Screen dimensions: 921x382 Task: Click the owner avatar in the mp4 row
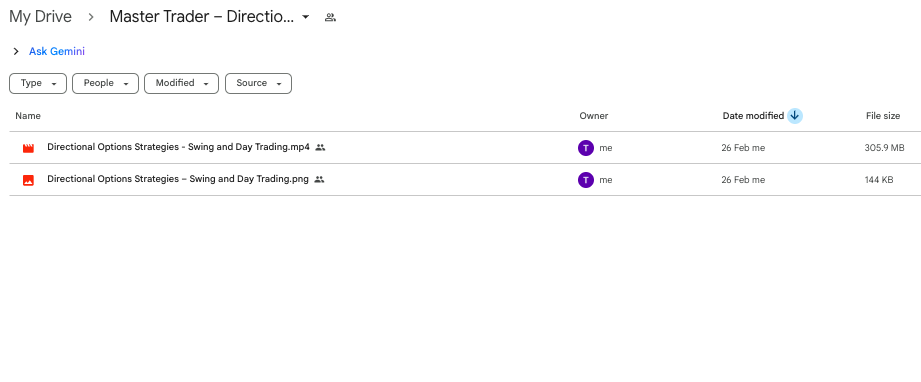pyautogui.click(x=586, y=148)
